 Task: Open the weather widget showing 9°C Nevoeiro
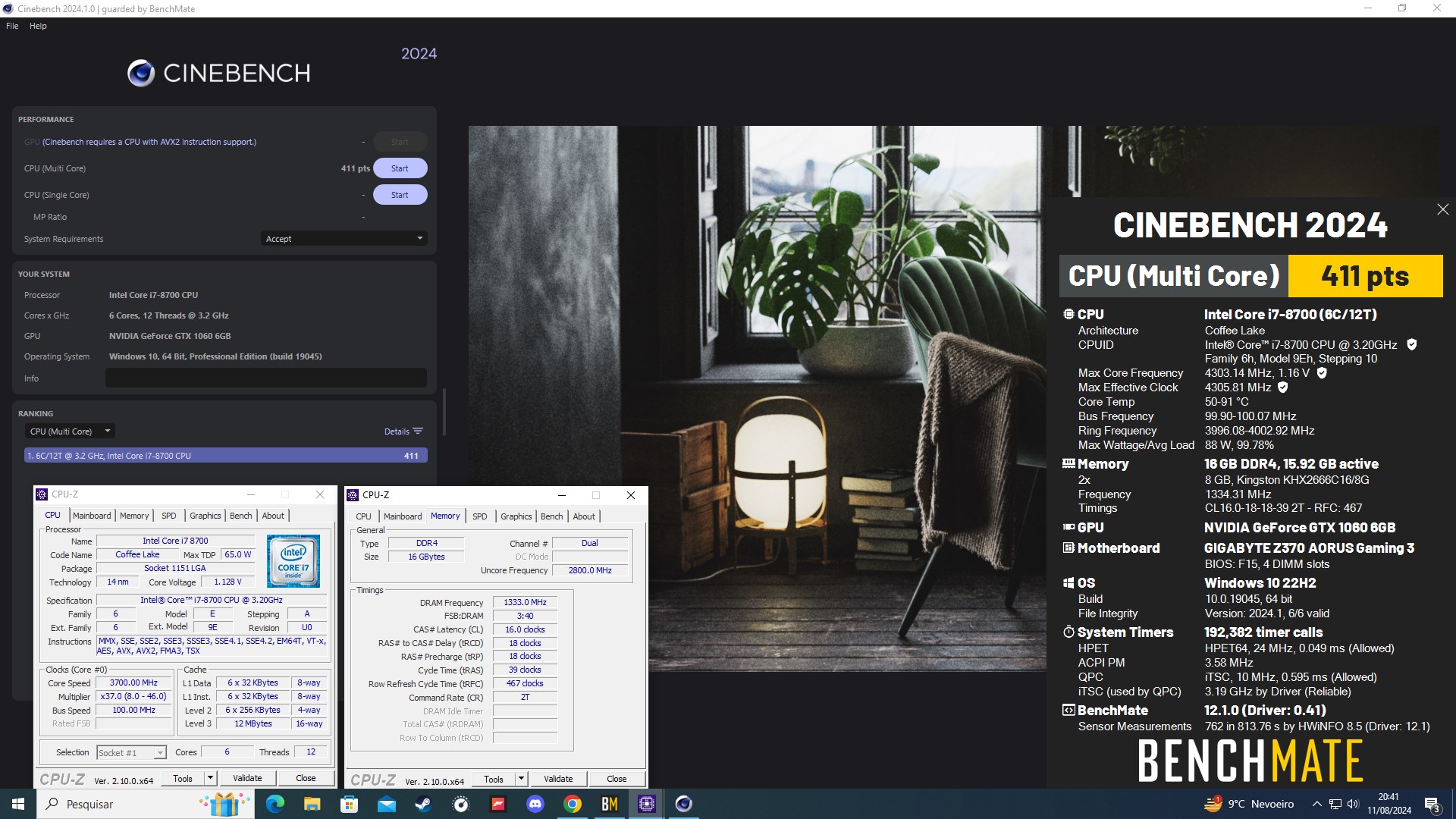(x=1249, y=804)
